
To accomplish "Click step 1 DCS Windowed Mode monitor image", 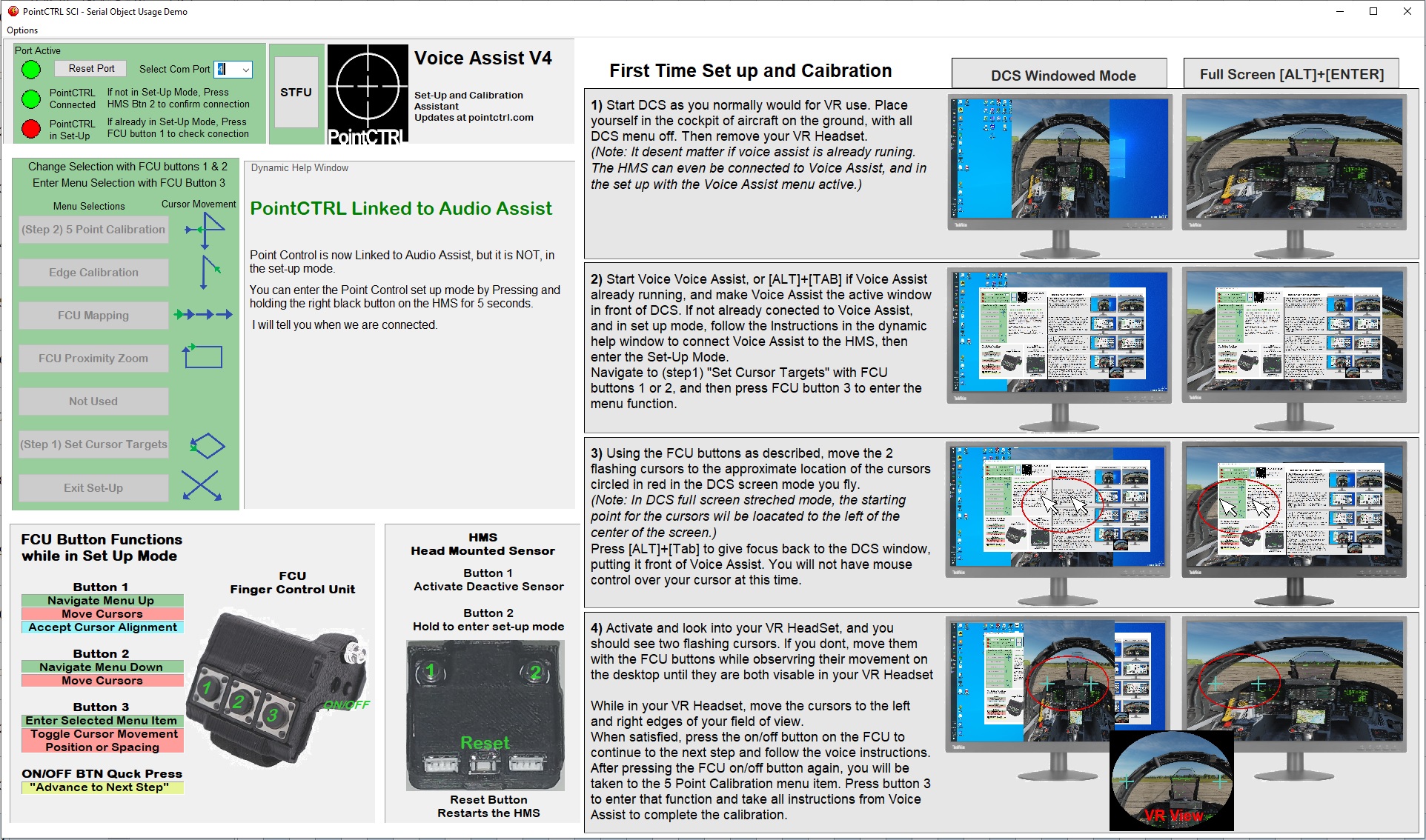I will click(x=1060, y=176).
